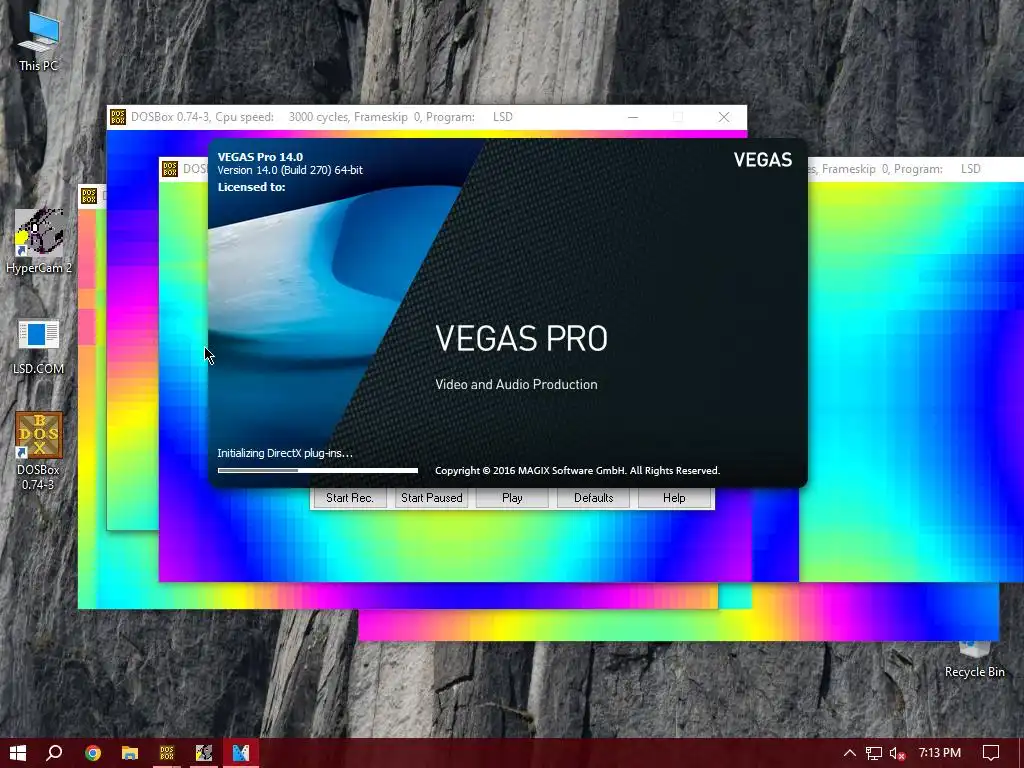
Task: Open the Action Center notifications icon
Action: 991,753
